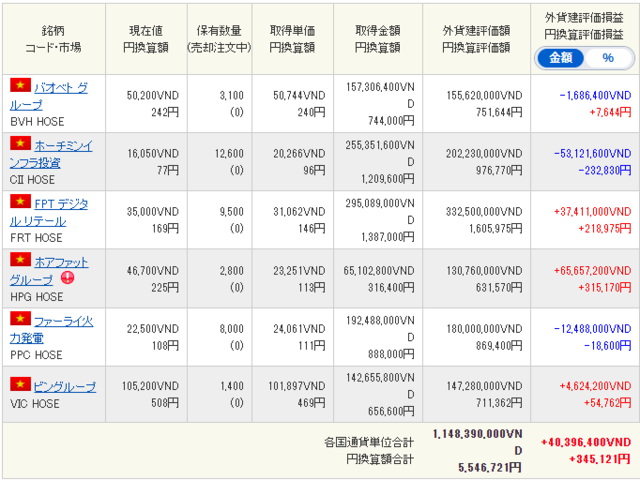Click the 332,500,000VND valuation amount
The width and height of the screenshot is (640, 480).
click(x=484, y=211)
